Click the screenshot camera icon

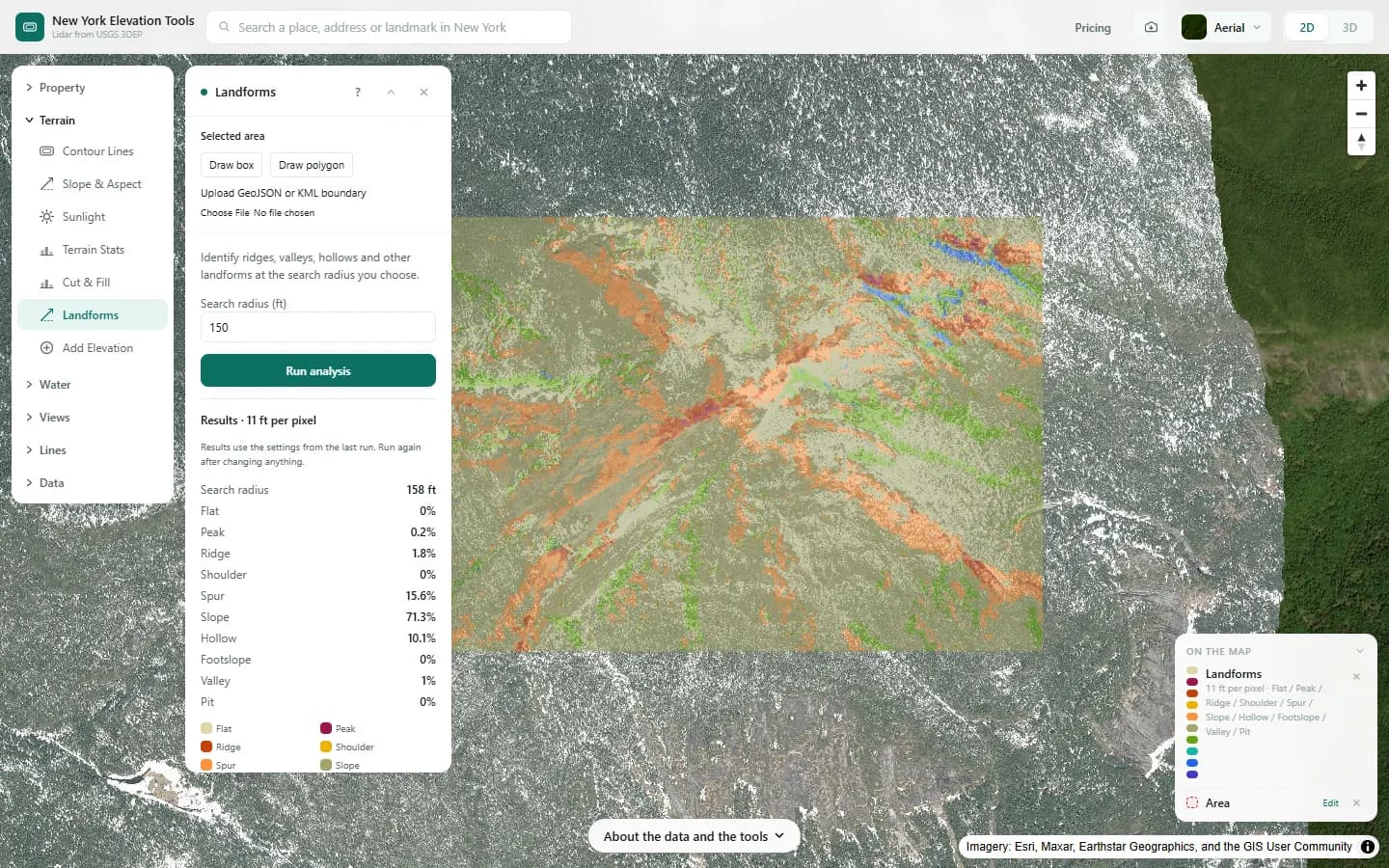(x=1151, y=27)
